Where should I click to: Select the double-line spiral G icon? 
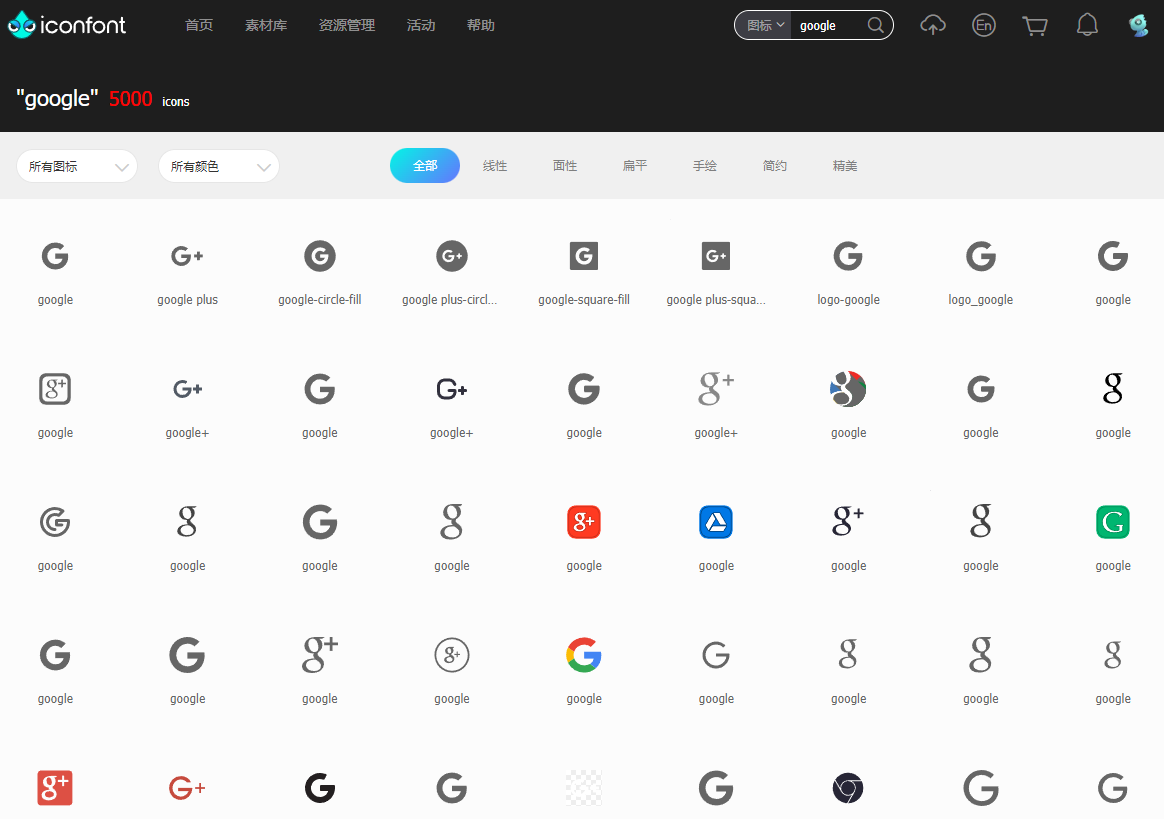click(55, 522)
